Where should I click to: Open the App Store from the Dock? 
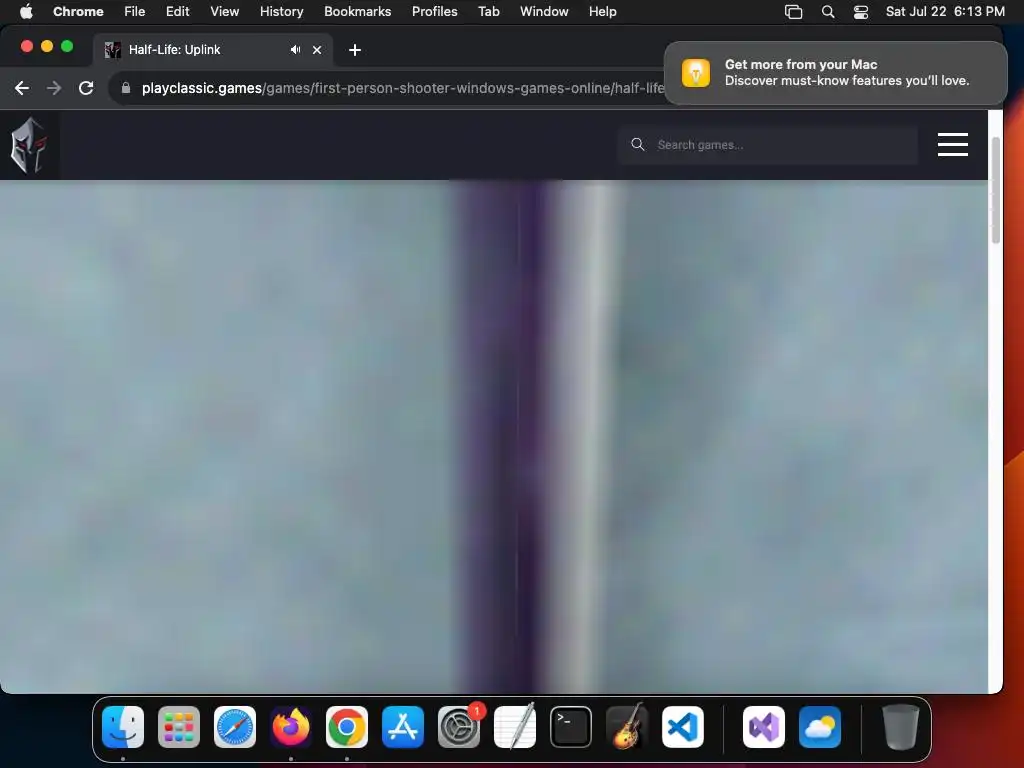[x=403, y=727]
